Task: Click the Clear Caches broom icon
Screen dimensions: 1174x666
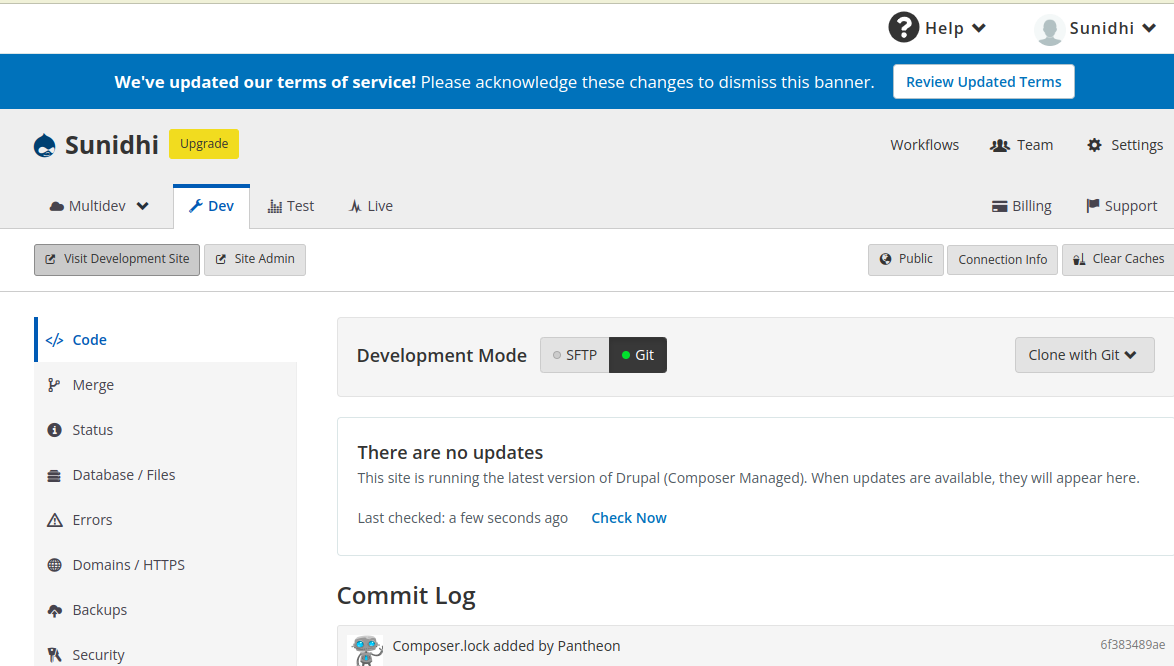Action: (1079, 259)
